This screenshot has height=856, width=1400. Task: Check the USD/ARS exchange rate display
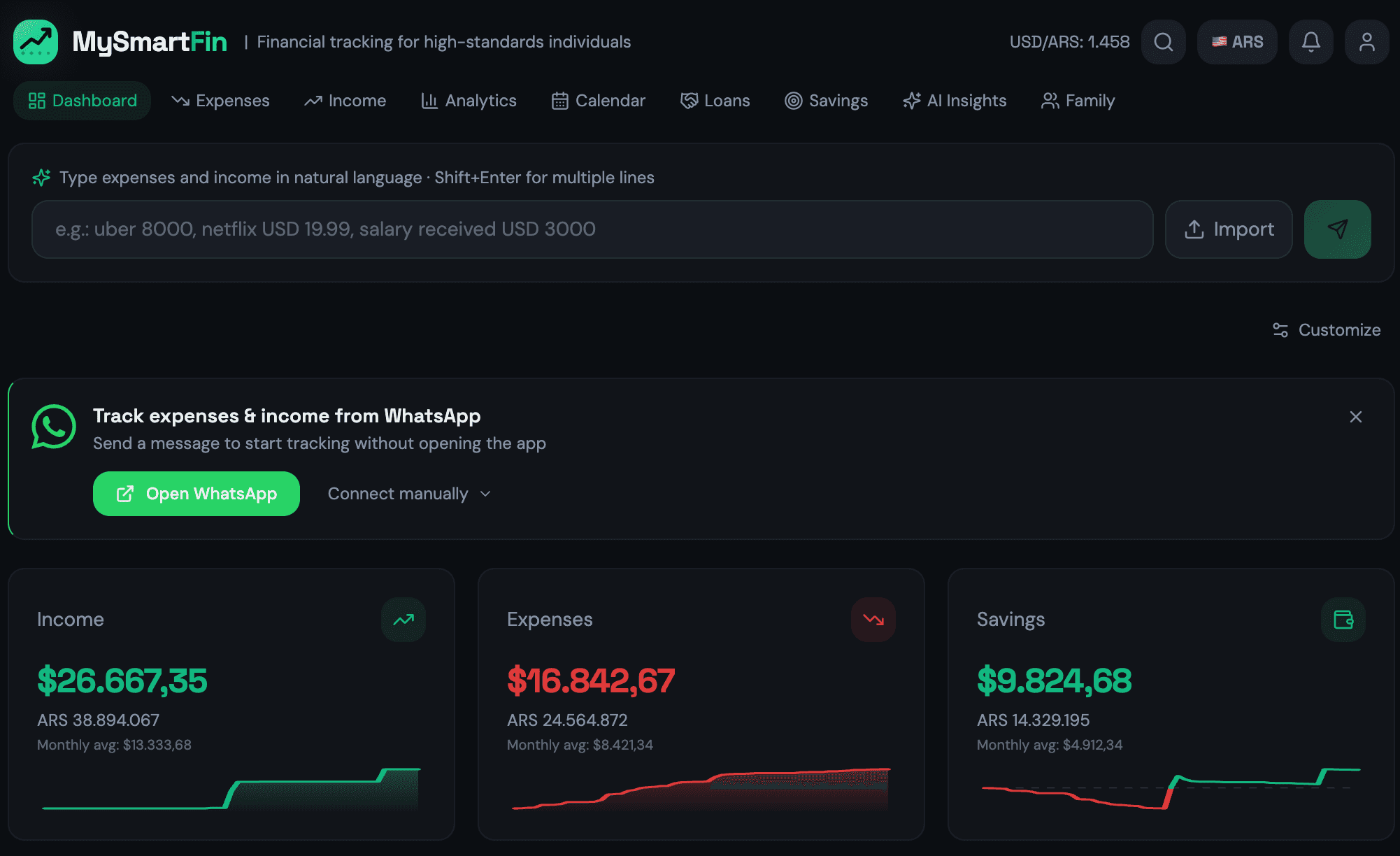click(x=1069, y=42)
